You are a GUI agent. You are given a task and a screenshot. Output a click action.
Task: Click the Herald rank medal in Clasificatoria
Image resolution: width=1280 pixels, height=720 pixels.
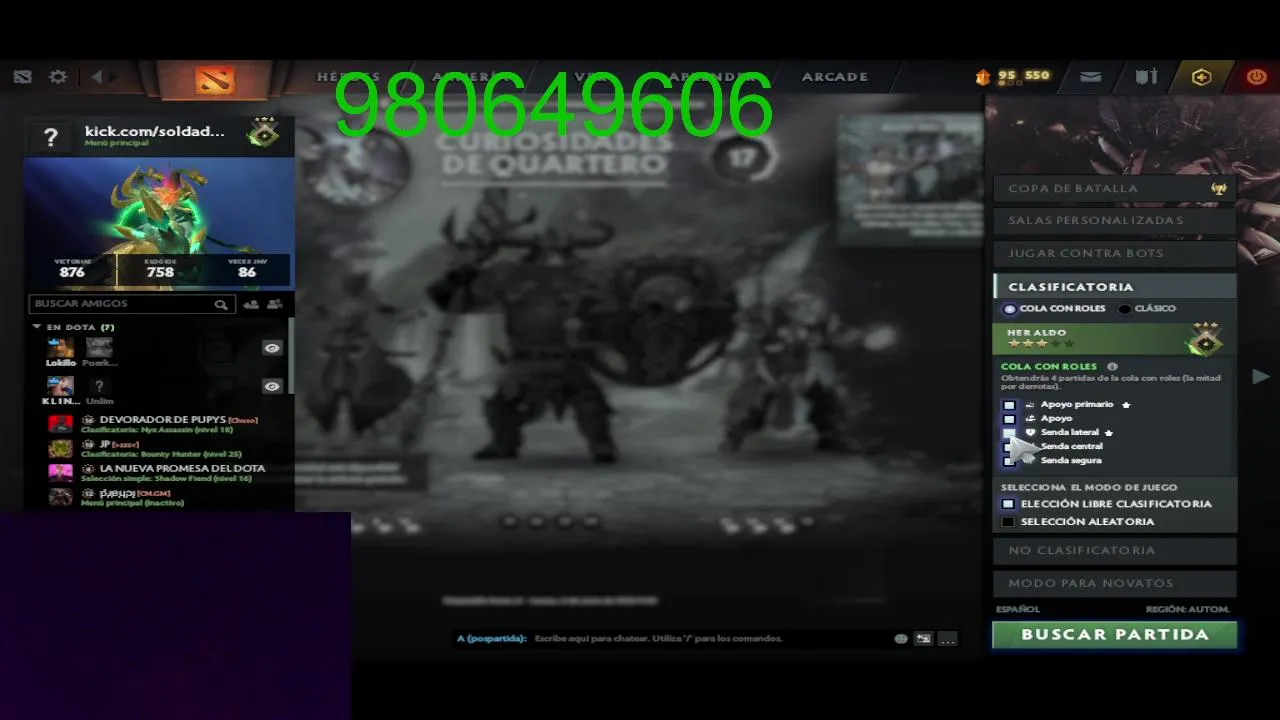(1205, 340)
